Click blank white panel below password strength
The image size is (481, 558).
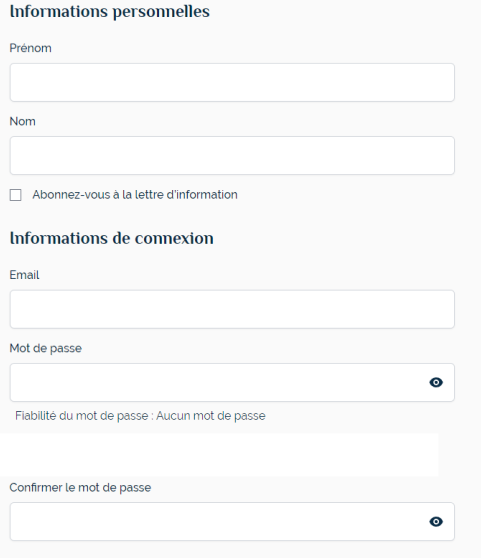[x=219, y=455]
